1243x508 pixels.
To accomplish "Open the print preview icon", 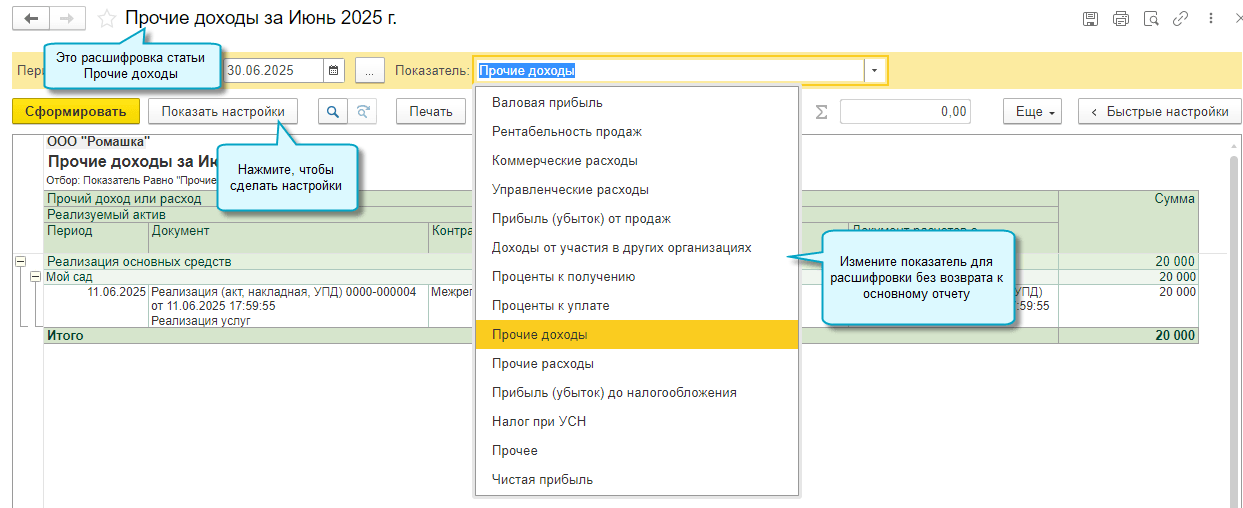I will coord(1151,19).
